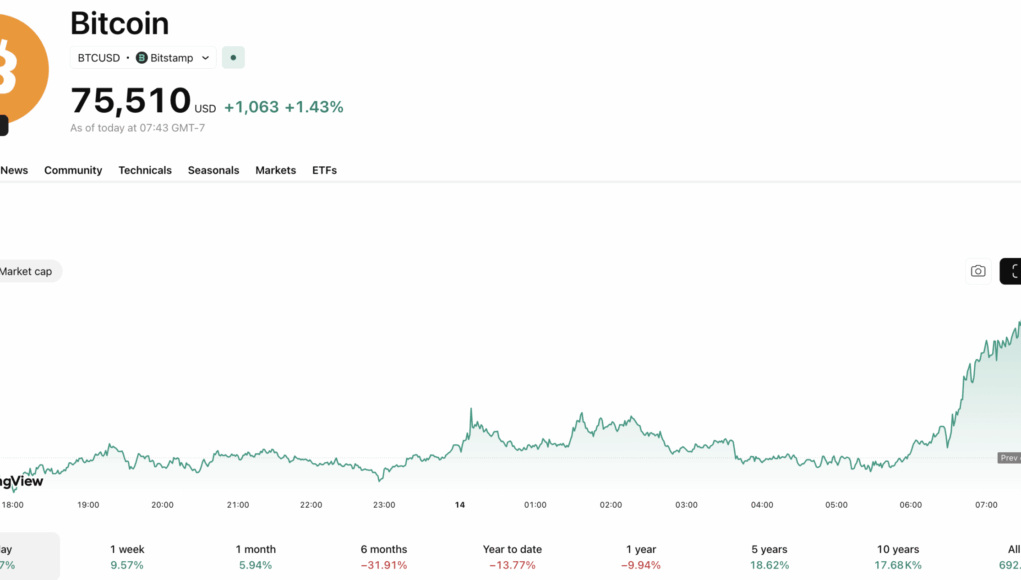The height and width of the screenshot is (580, 1021).
Task: Select the Markets tab
Action: [x=275, y=170]
